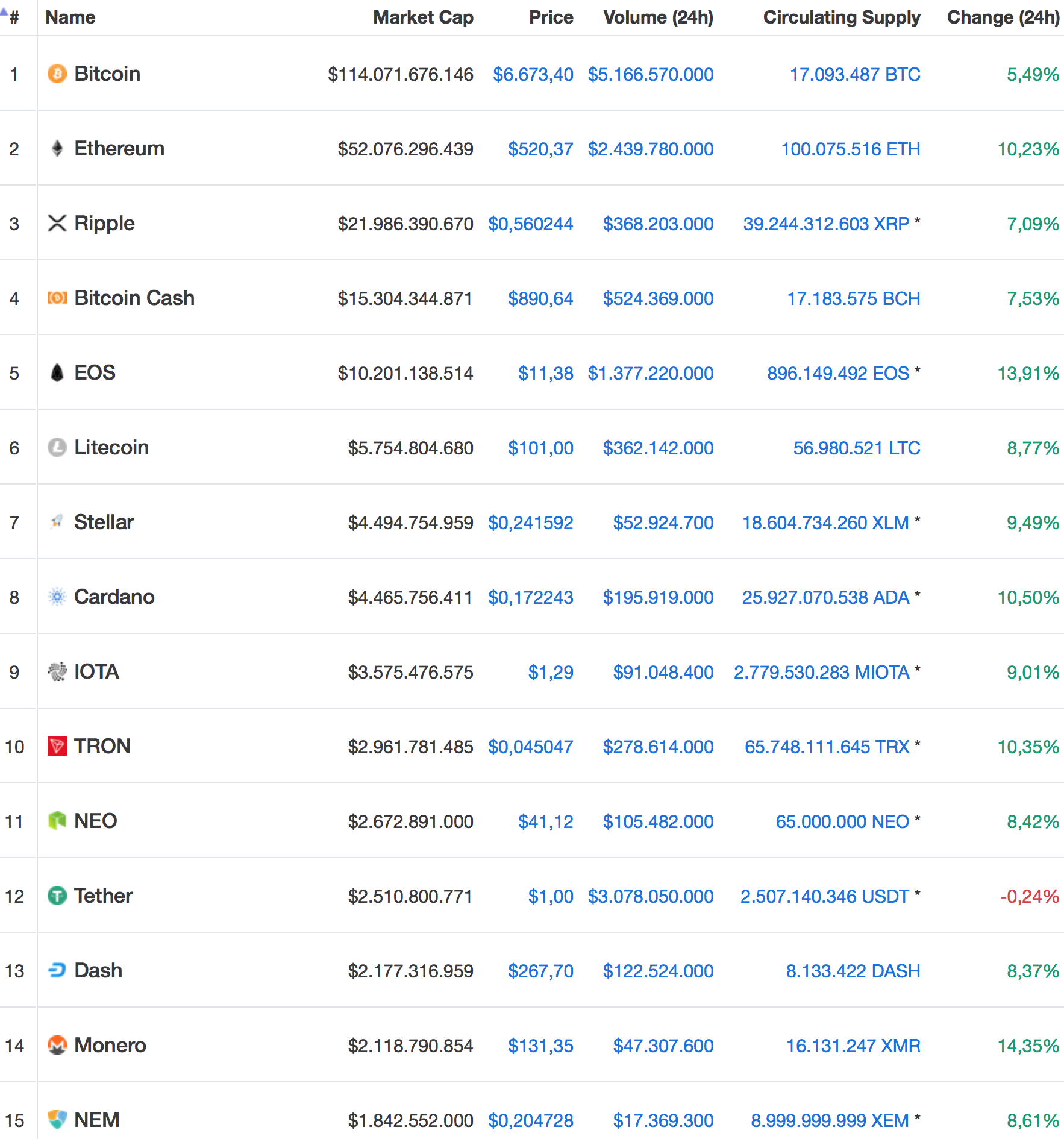1064x1139 pixels.
Task: Open the Tether name link
Action: pos(103,896)
